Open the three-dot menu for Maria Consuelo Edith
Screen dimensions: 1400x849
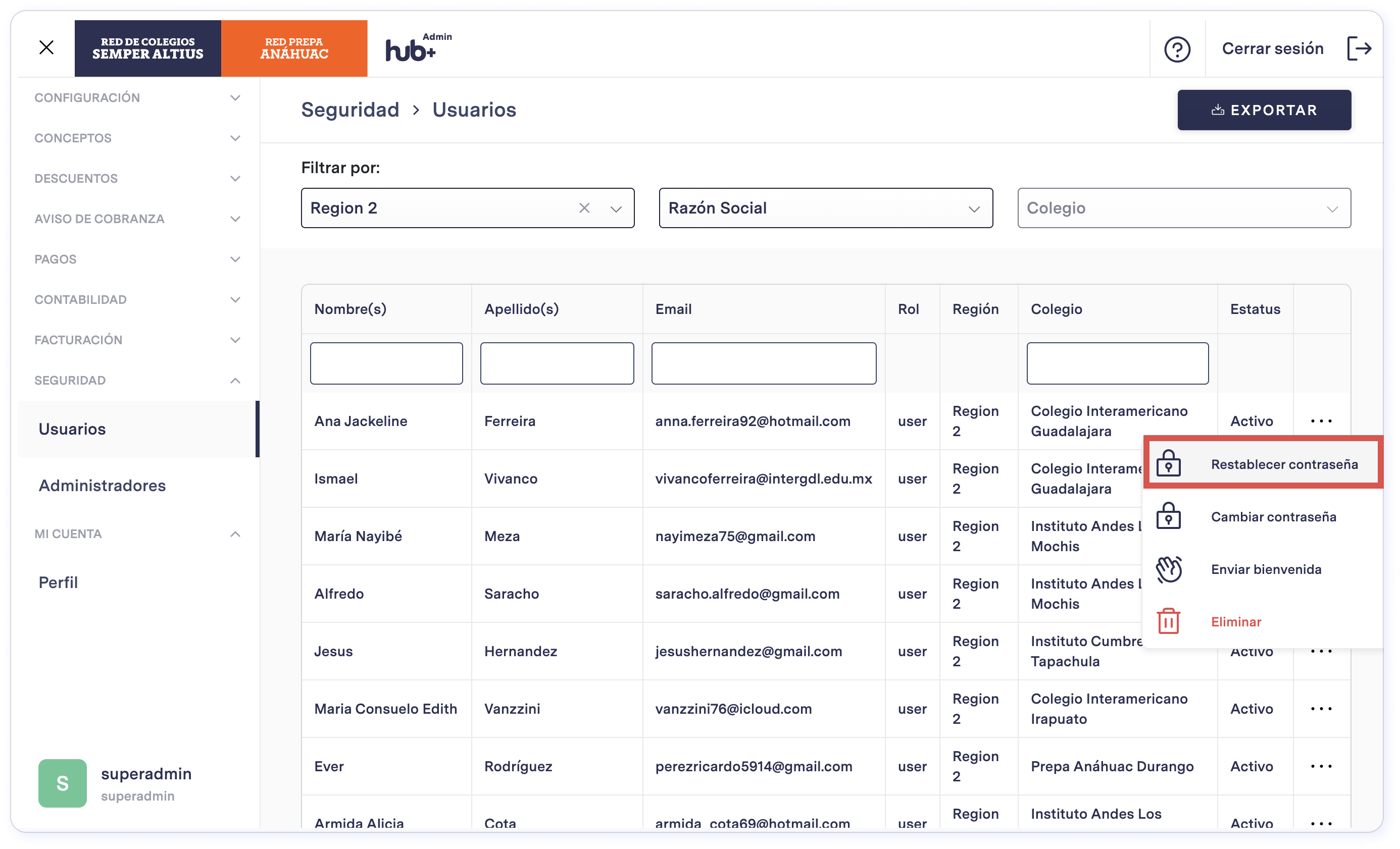pyautogui.click(x=1322, y=709)
